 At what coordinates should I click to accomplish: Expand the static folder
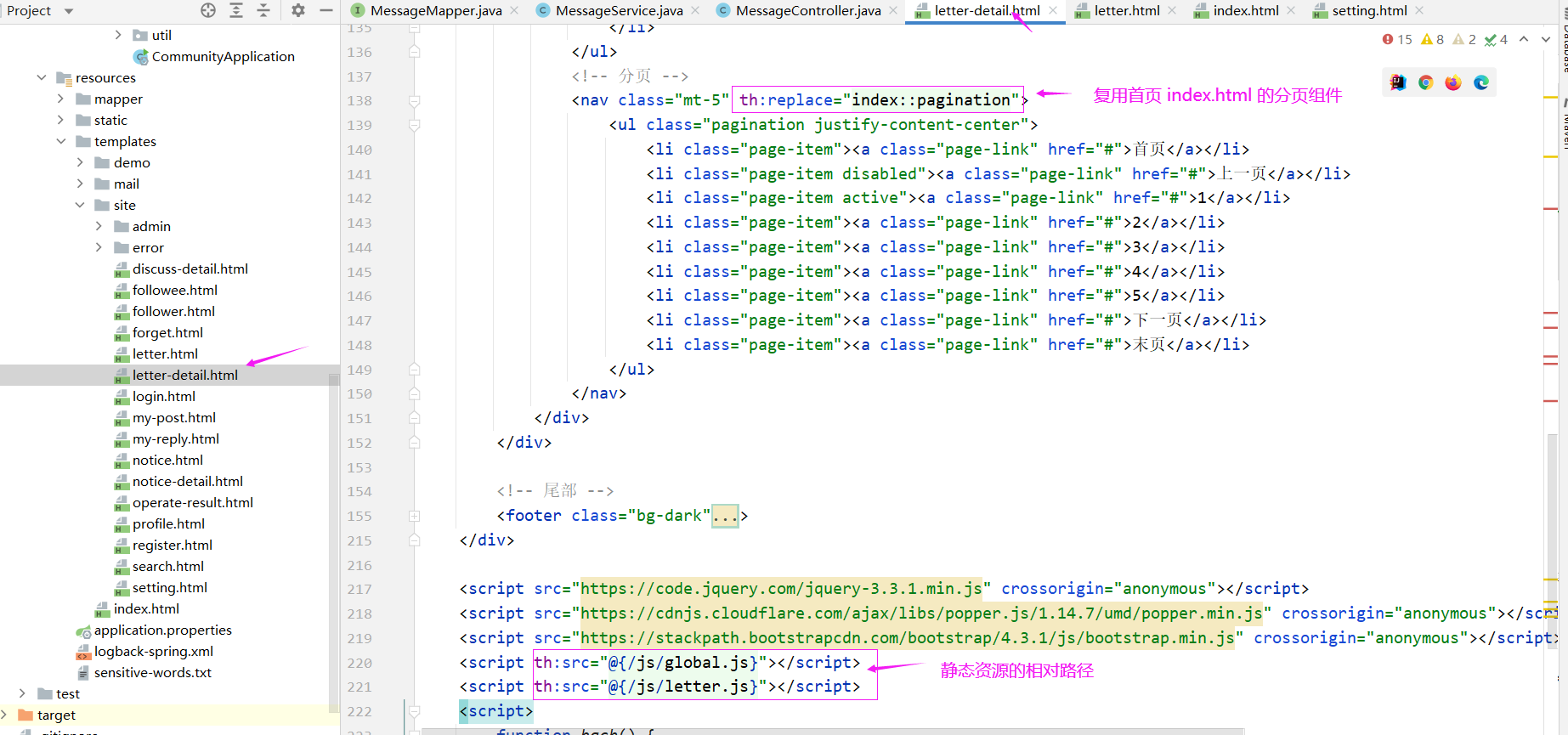click(60, 120)
